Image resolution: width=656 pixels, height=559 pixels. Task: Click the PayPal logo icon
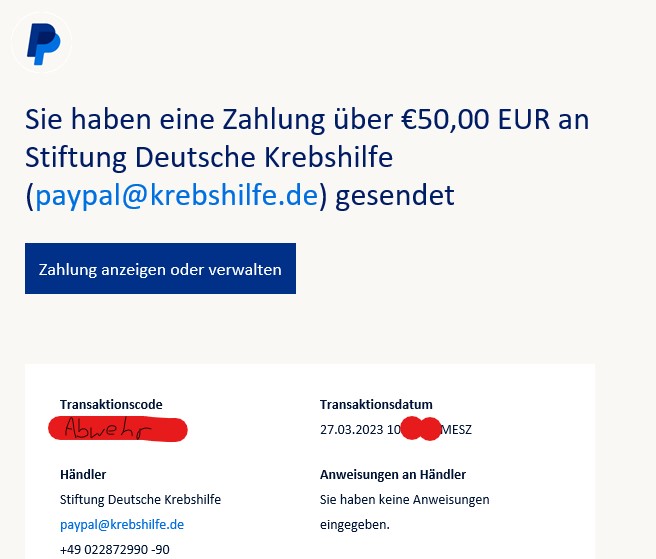(42, 43)
